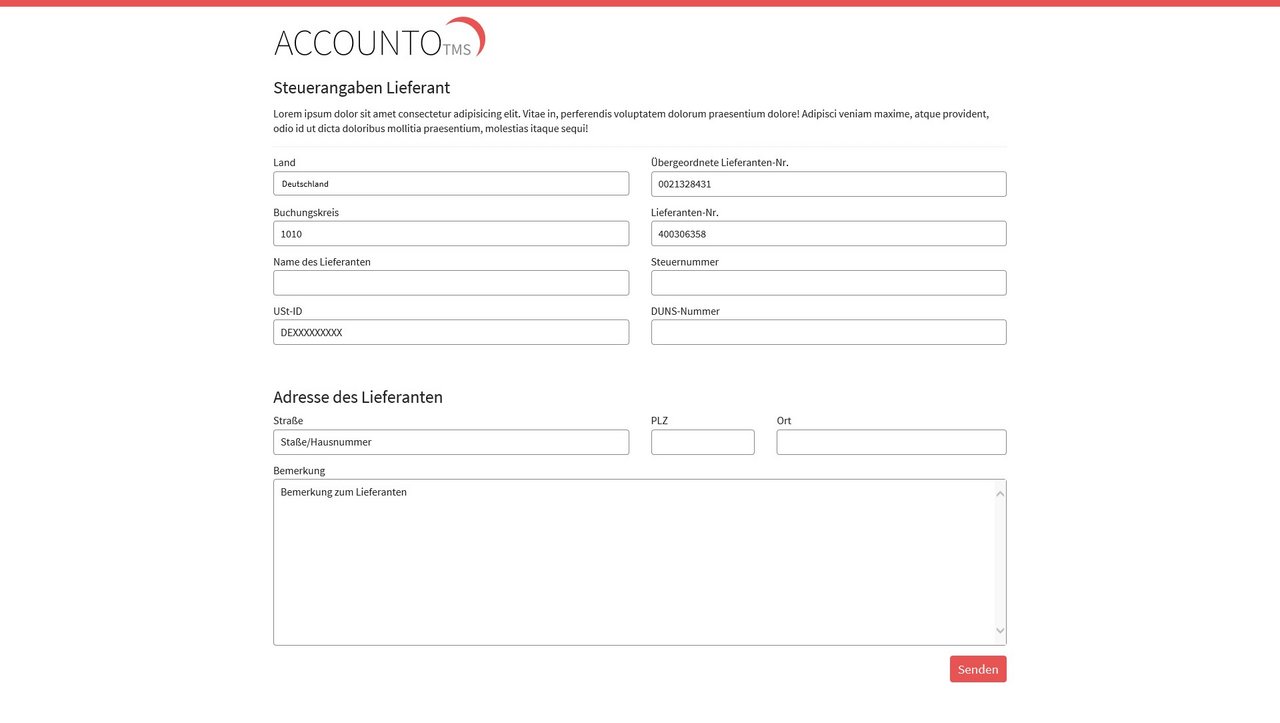
Task: Click into the Buchungskreis field
Action: coord(451,233)
